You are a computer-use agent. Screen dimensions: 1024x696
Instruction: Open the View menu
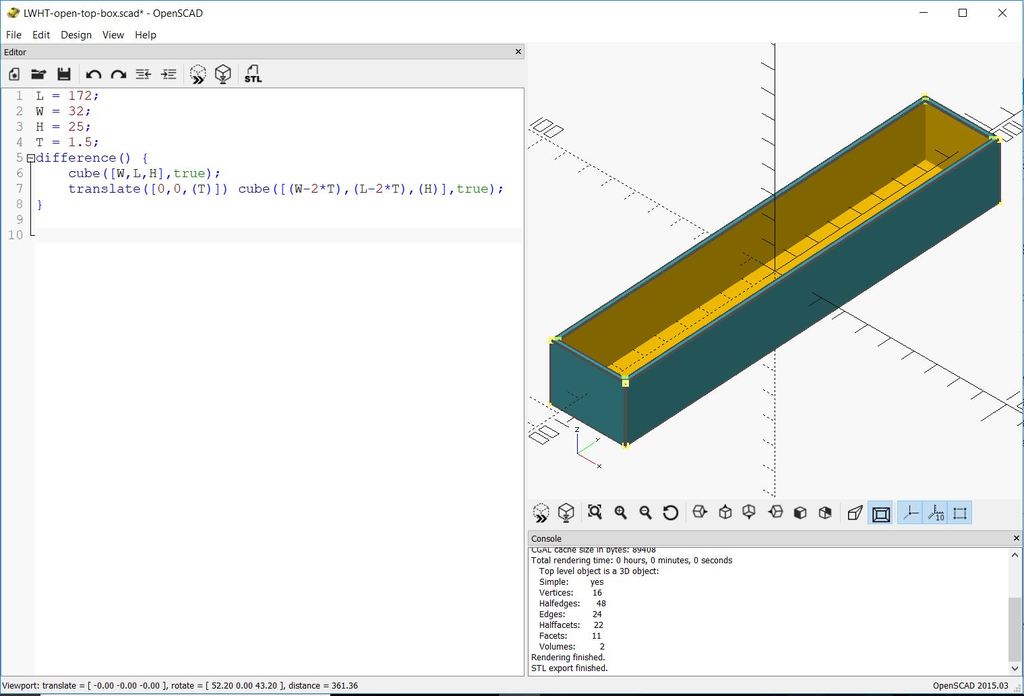pyautogui.click(x=113, y=35)
